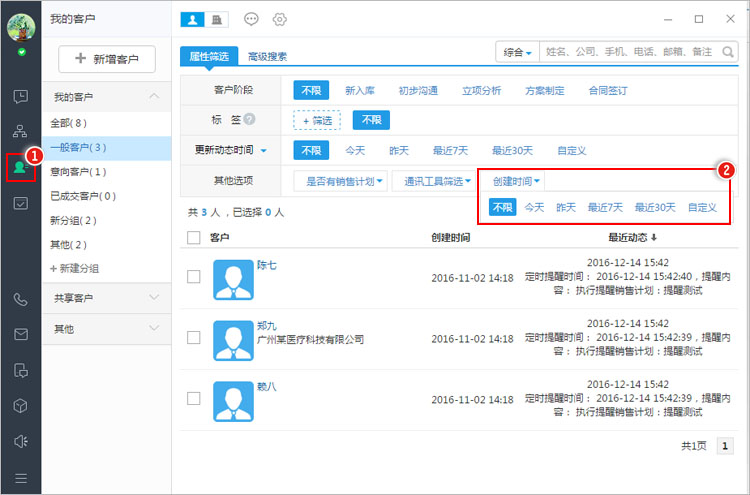Select 不限 under 创建时间 filter
This screenshot has width=750, height=495.
coord(503,207)
